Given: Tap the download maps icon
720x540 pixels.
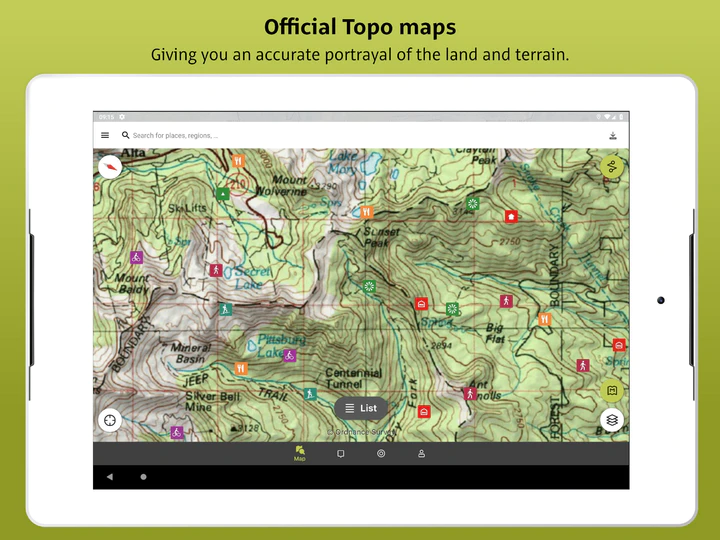Looking at the screenshot, I should [613, 135].
